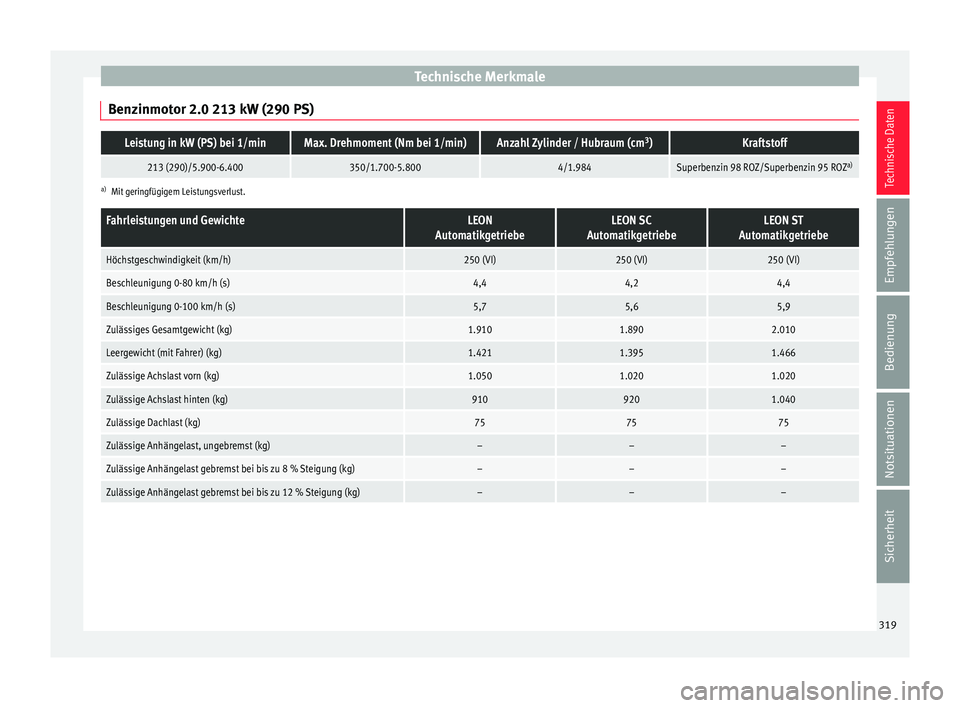Click the LEON SC Leergewicht value 1.395
The image size is (960, 708).
[x=631, y=353]
